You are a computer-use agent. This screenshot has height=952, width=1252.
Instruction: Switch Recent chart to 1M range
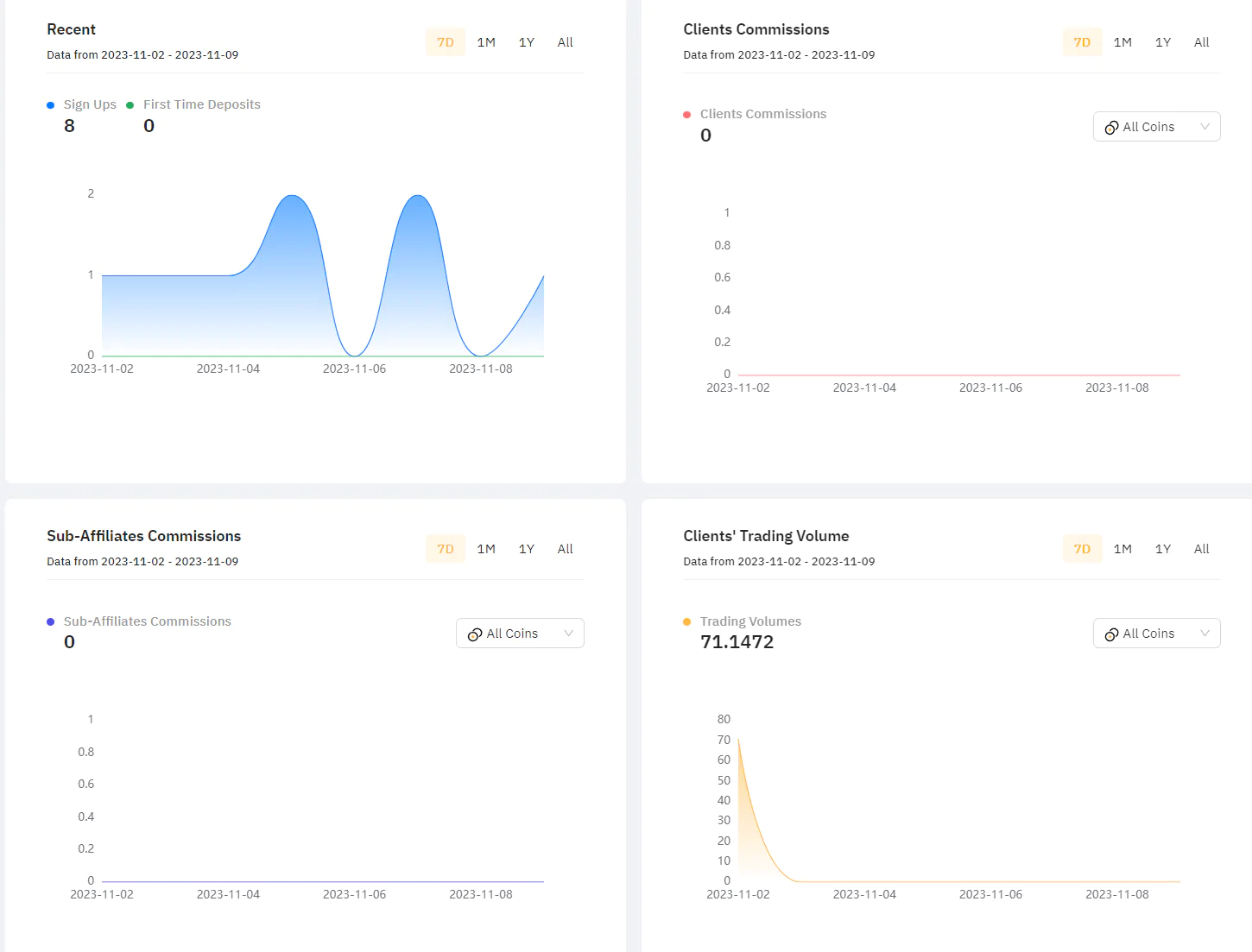click(x=486, y=41)
